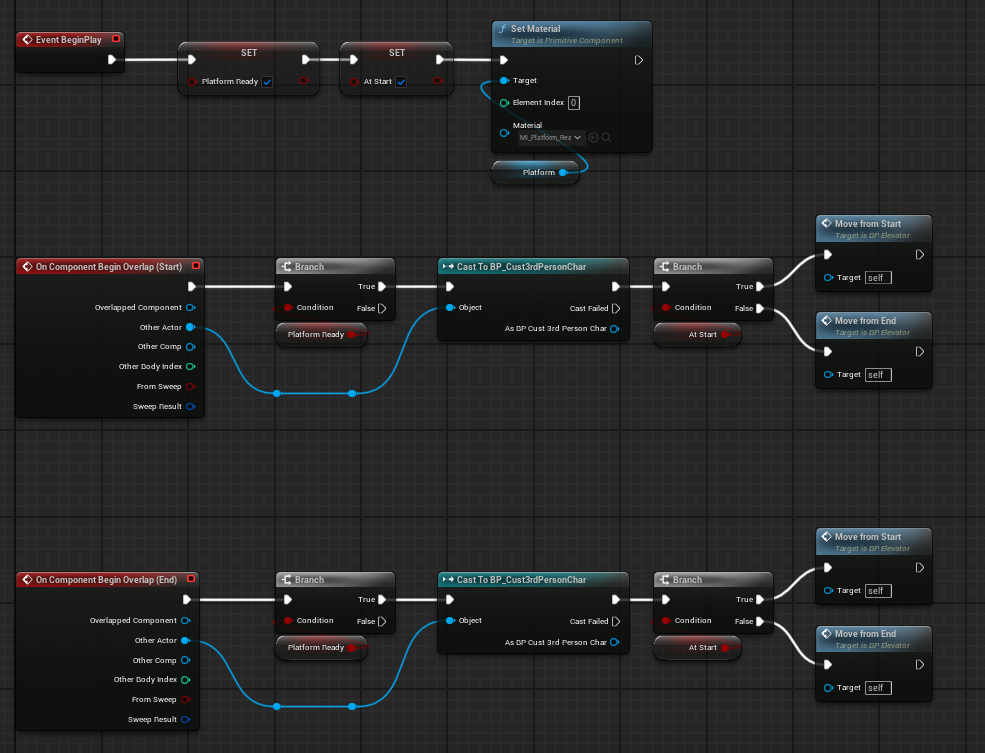Click exec output pin of Begin Overlap (Start)
Image resolution: width=985 pixels, height=753 pixels.
[x=192, y=286]
